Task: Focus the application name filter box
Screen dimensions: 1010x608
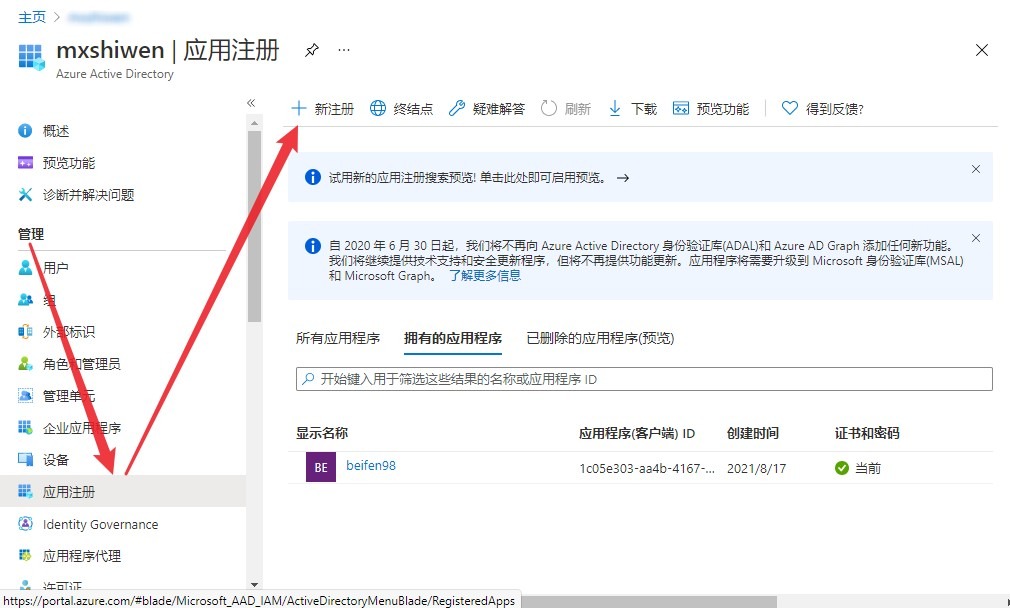Action: pyautogui.click(x=644, y=379)
